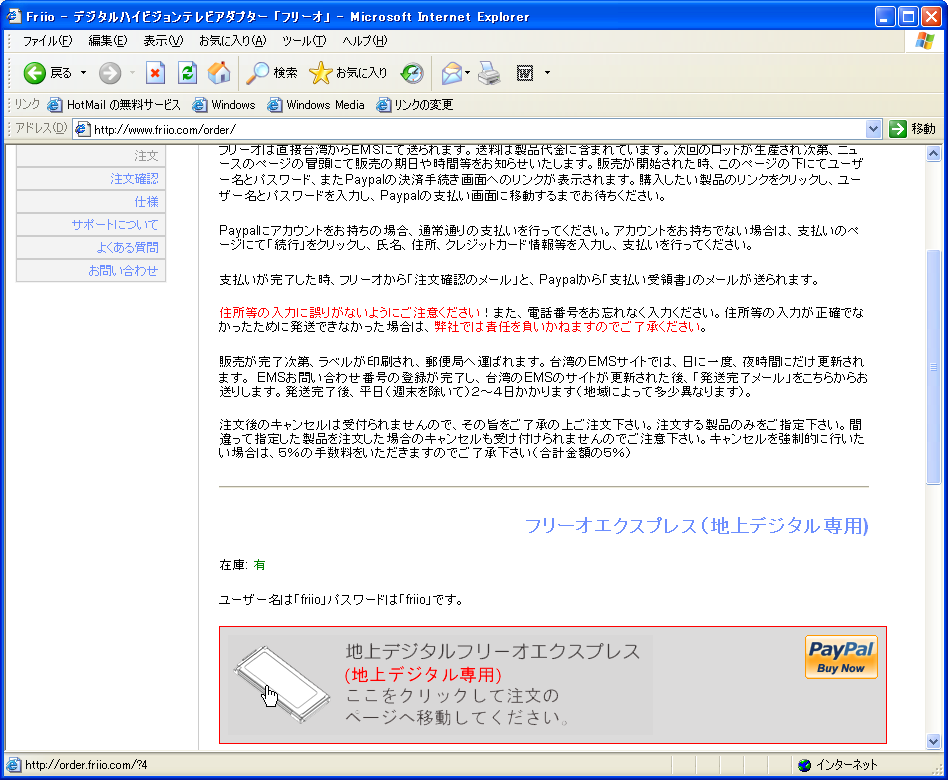The height and width of the screenshot is (780, 948).
Task: Click the page icon in address bar
Action: click(83, 129)
